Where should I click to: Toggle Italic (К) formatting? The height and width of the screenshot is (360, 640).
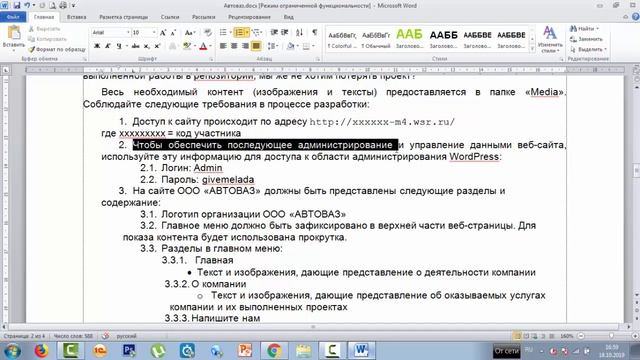coord(108,46)
